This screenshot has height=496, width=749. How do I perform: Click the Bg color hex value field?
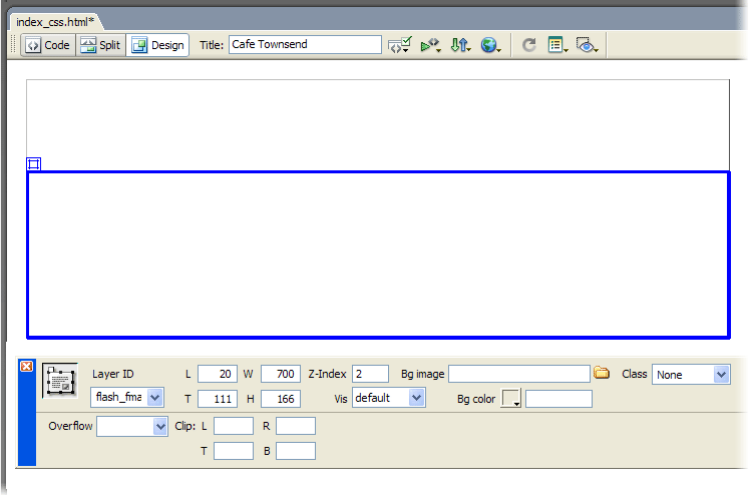(559, 399)
